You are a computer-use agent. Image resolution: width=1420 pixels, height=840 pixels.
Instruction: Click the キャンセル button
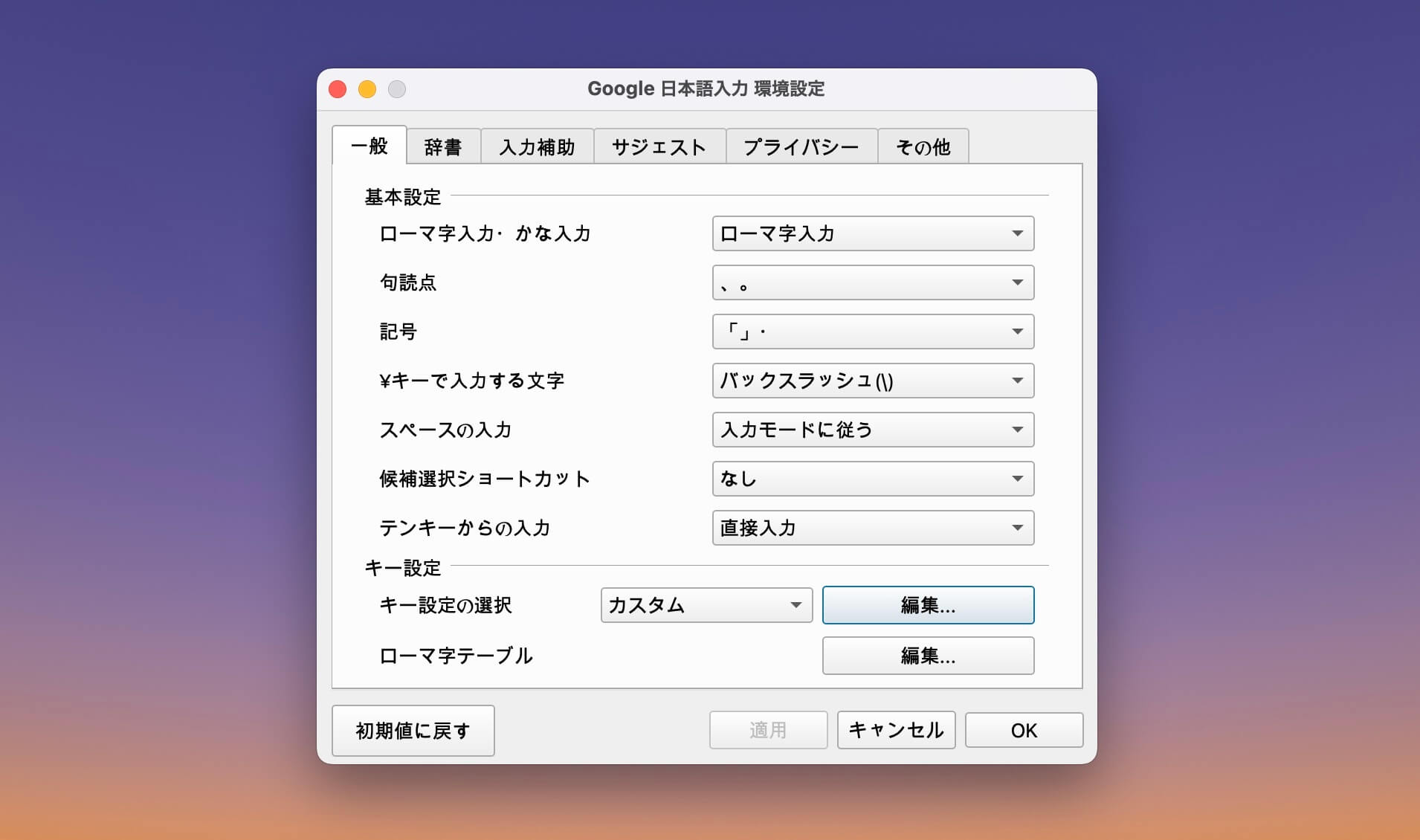(x=896, y=730)
